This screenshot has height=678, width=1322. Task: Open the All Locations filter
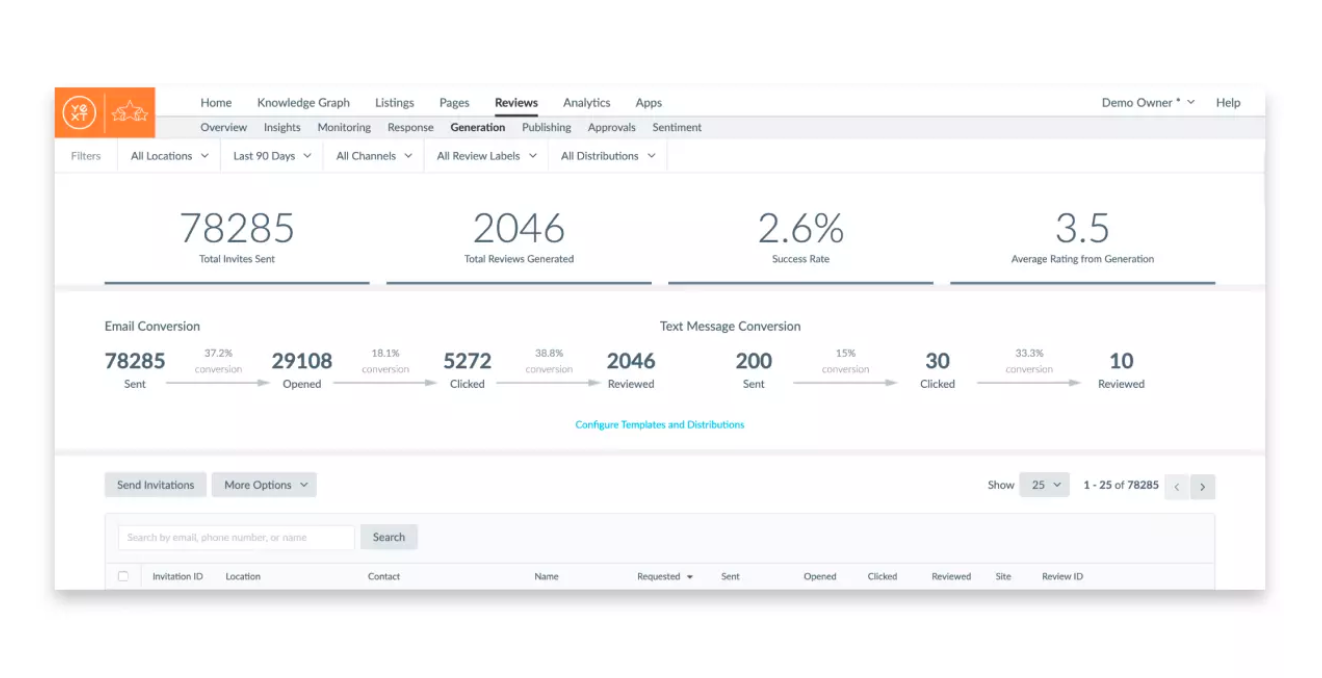click(167, 155)
